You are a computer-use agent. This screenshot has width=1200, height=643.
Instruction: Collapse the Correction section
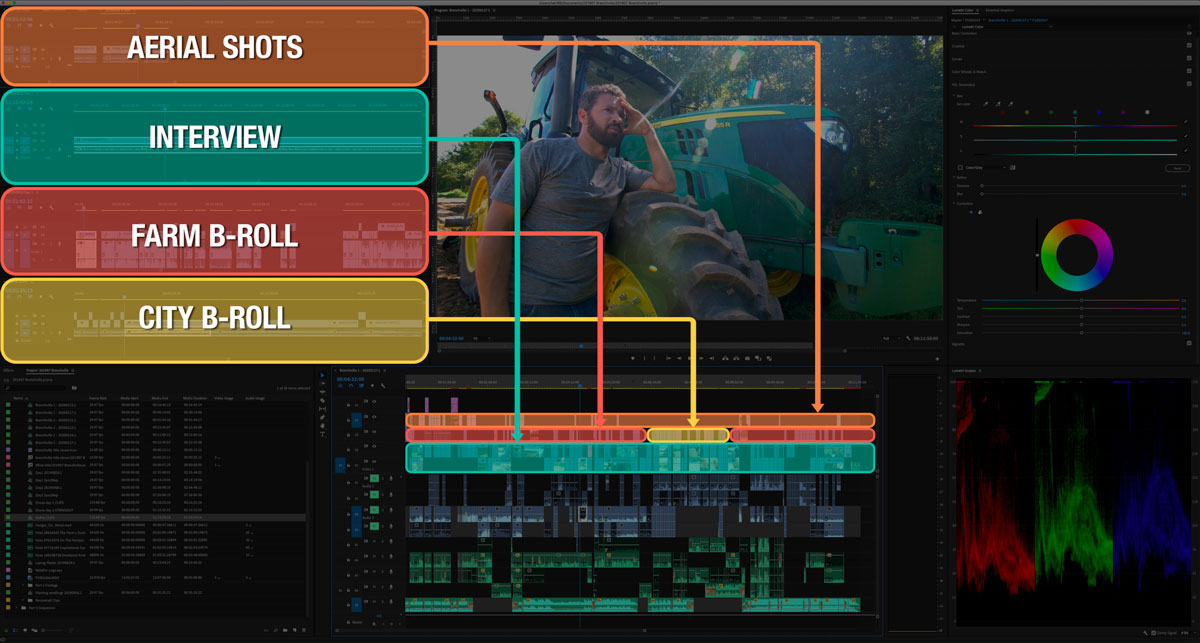(x=954, y=203)
